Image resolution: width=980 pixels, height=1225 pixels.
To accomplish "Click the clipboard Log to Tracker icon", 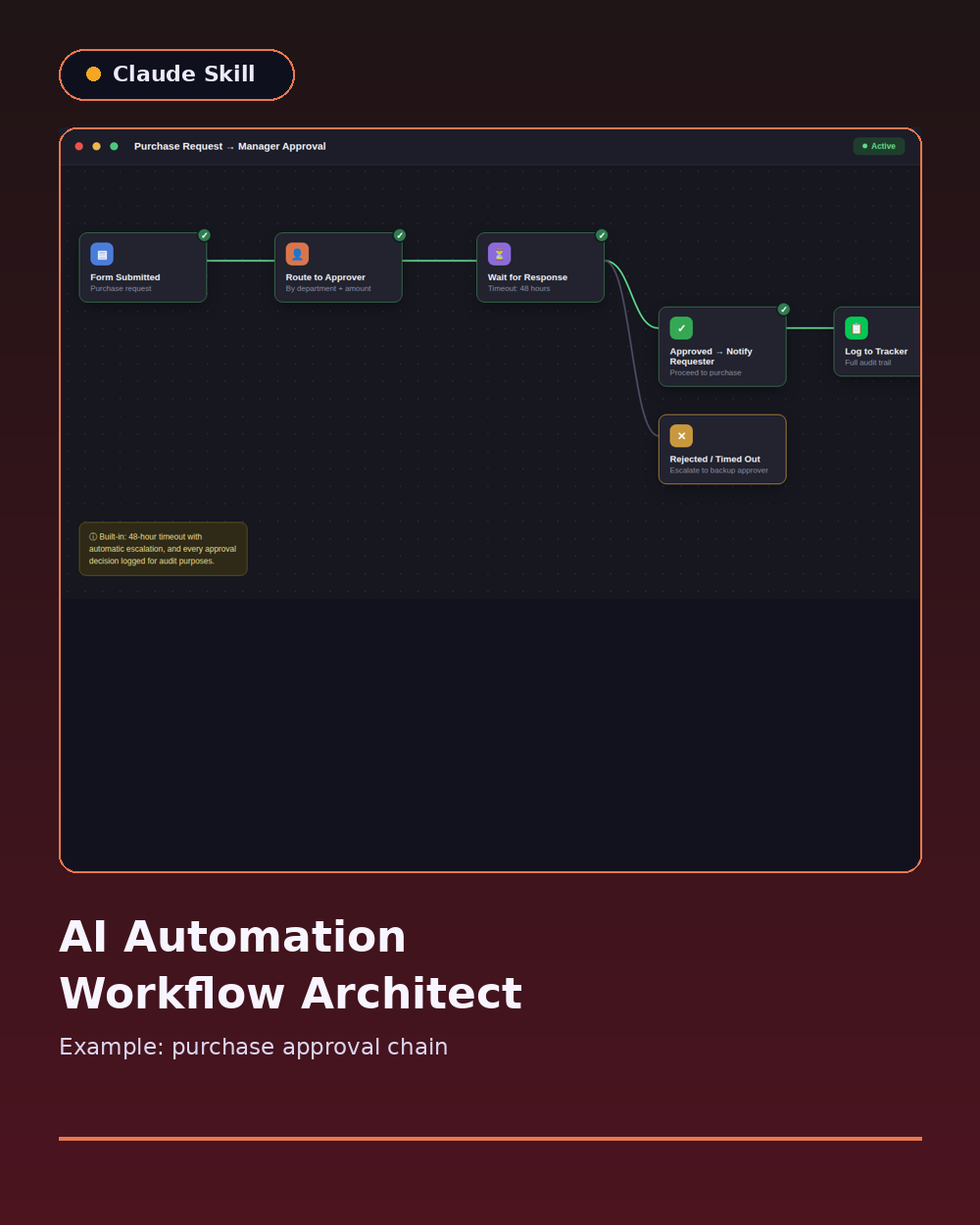I will 857,328.
